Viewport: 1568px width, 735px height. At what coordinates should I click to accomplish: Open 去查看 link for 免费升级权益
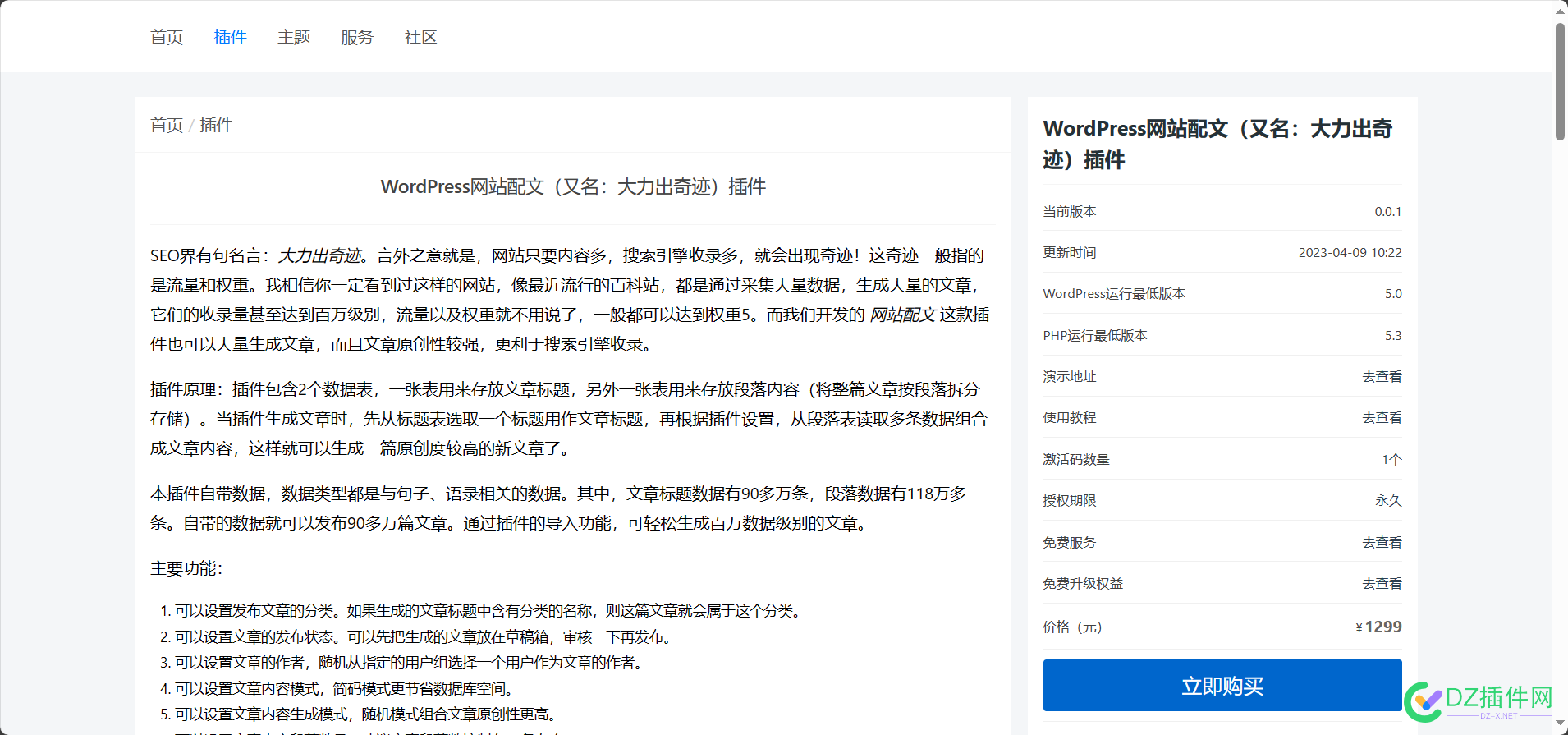tap(1382, 583)
